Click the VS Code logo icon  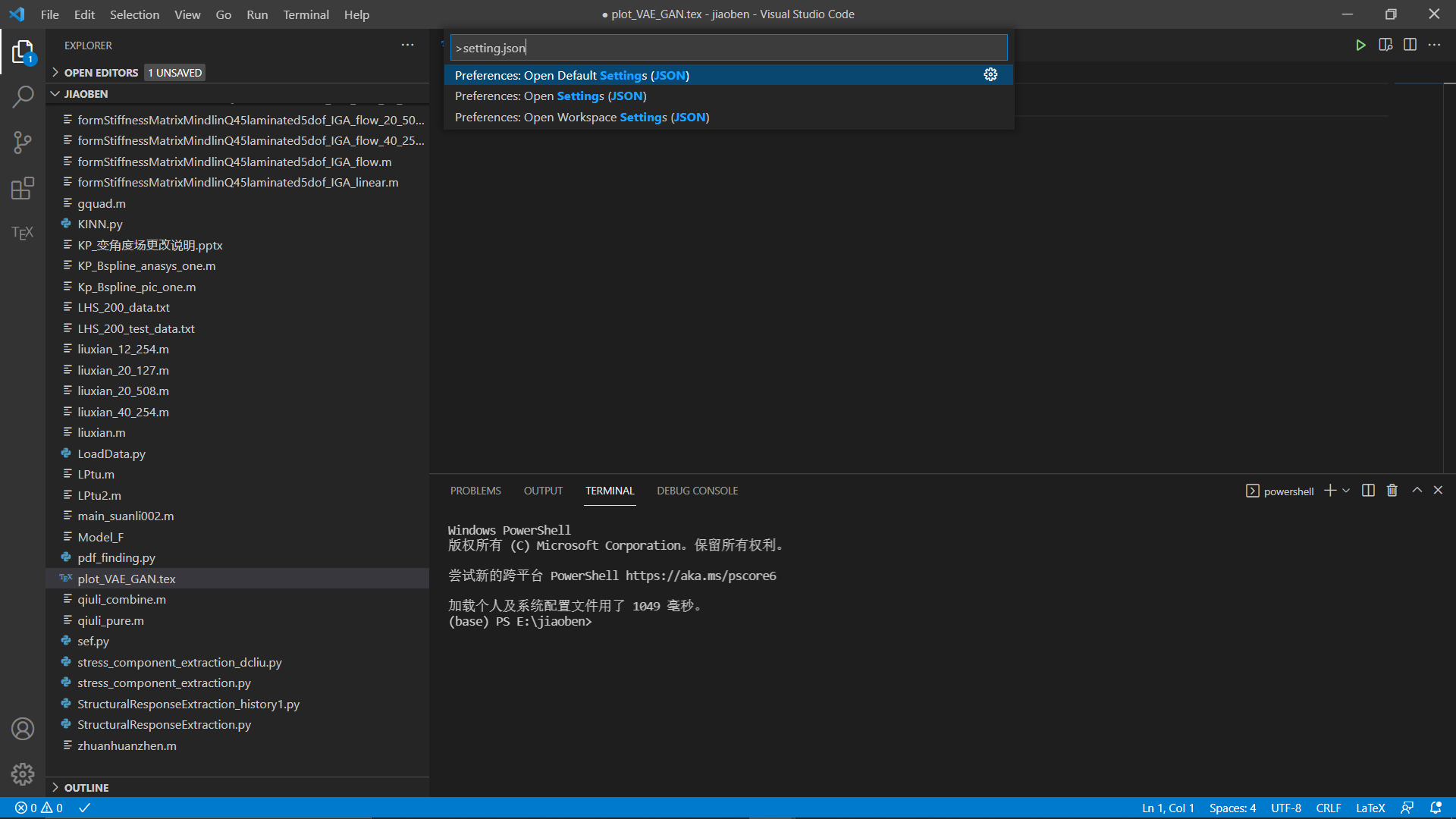[x=17, y=14]
